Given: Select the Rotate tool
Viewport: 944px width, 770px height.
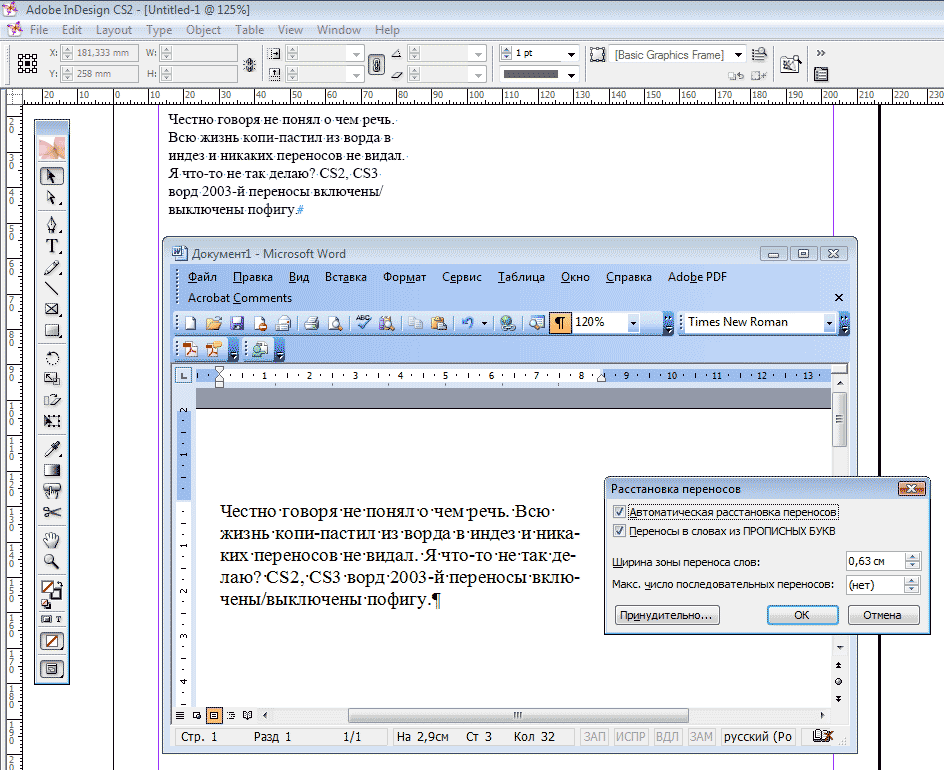Looking at the screenshot, I should pyautogui.click(x=52, y=358).
